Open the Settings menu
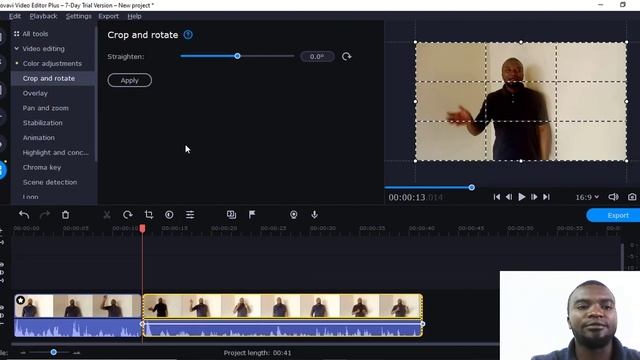 point(78,16)
